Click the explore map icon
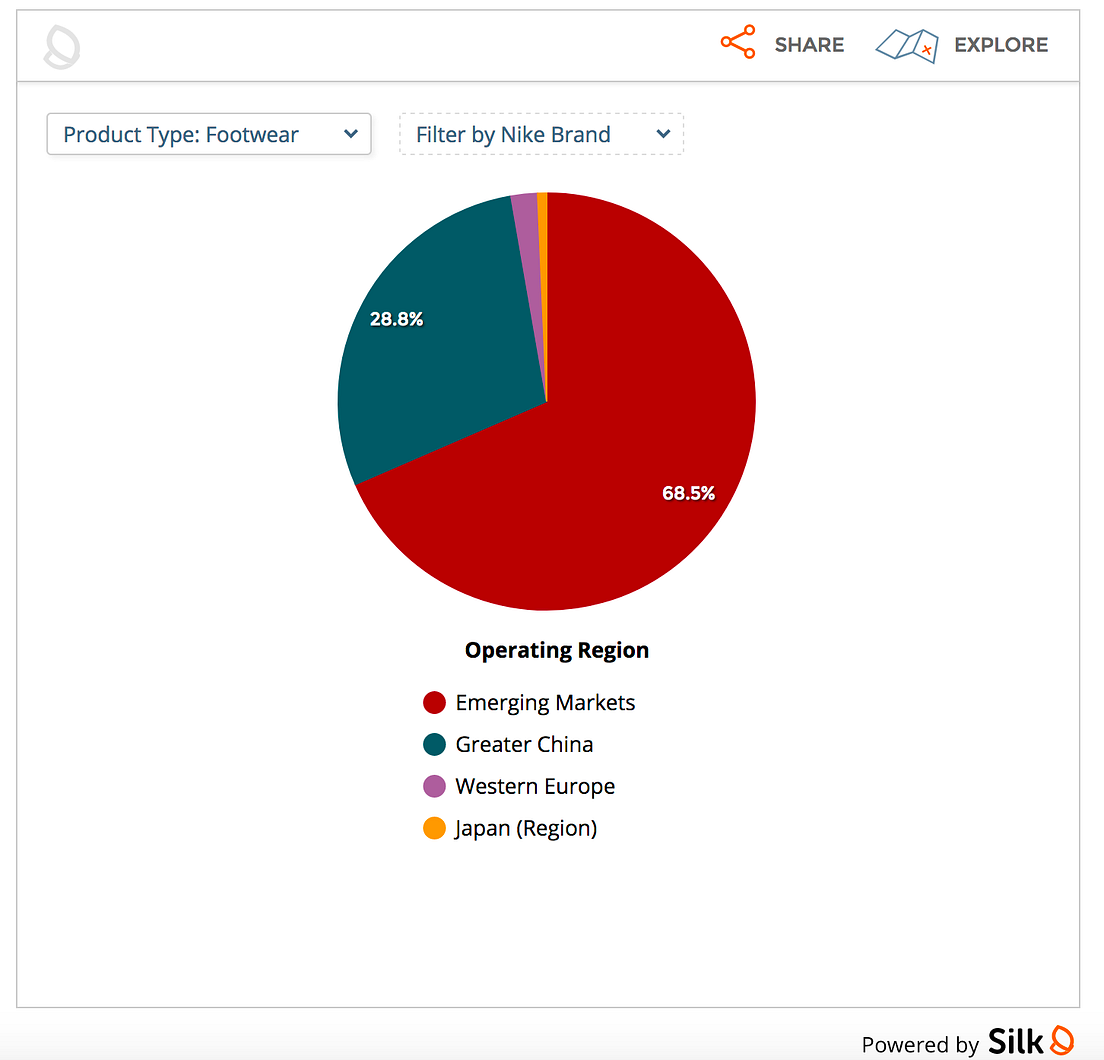Image resolution: width=1104 pixels, height=1060 pixels. click(x=907, y=46)
